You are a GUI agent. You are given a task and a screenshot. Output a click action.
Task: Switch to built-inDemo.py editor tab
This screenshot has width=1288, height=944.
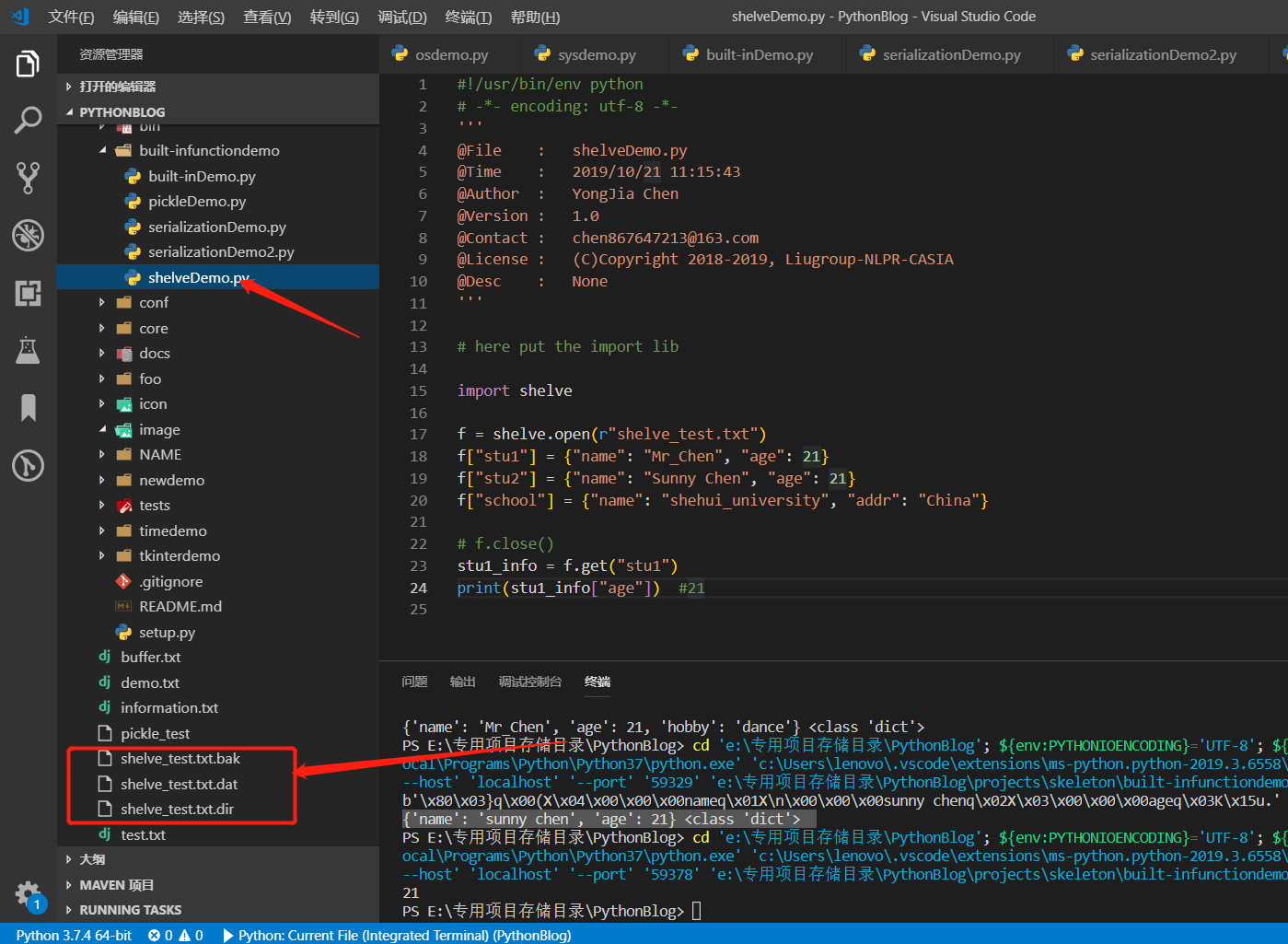(760, 54)
